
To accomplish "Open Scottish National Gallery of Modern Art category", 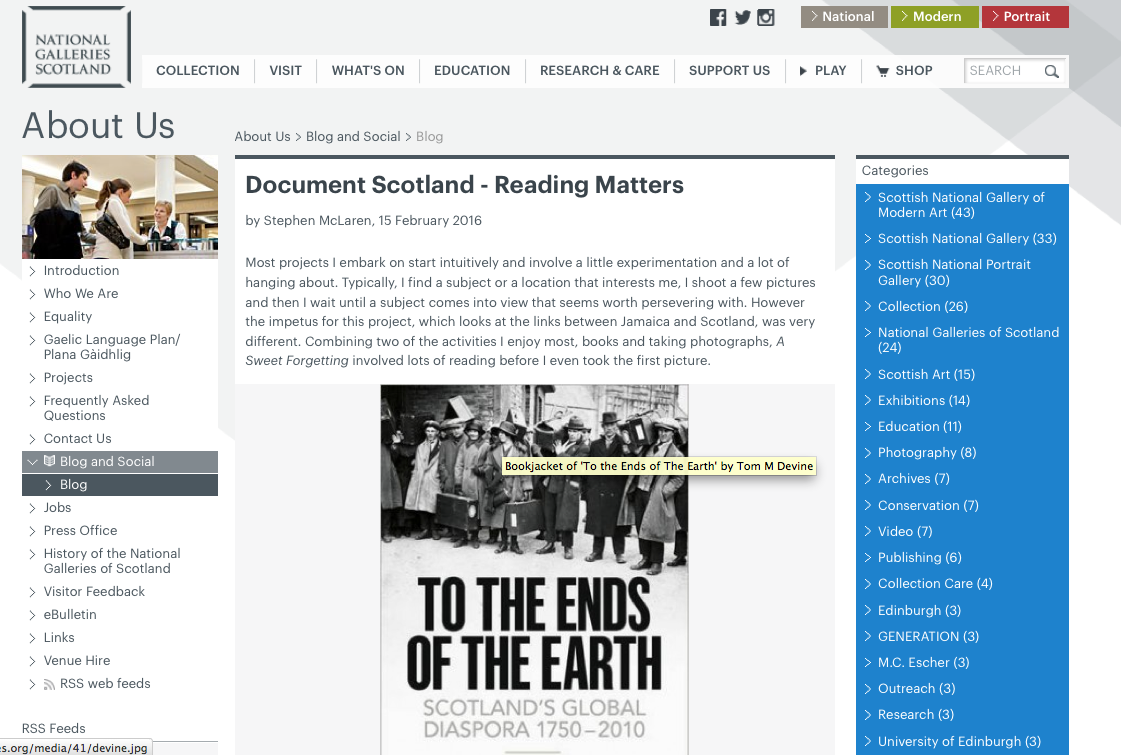I will (x=961, y=205).
